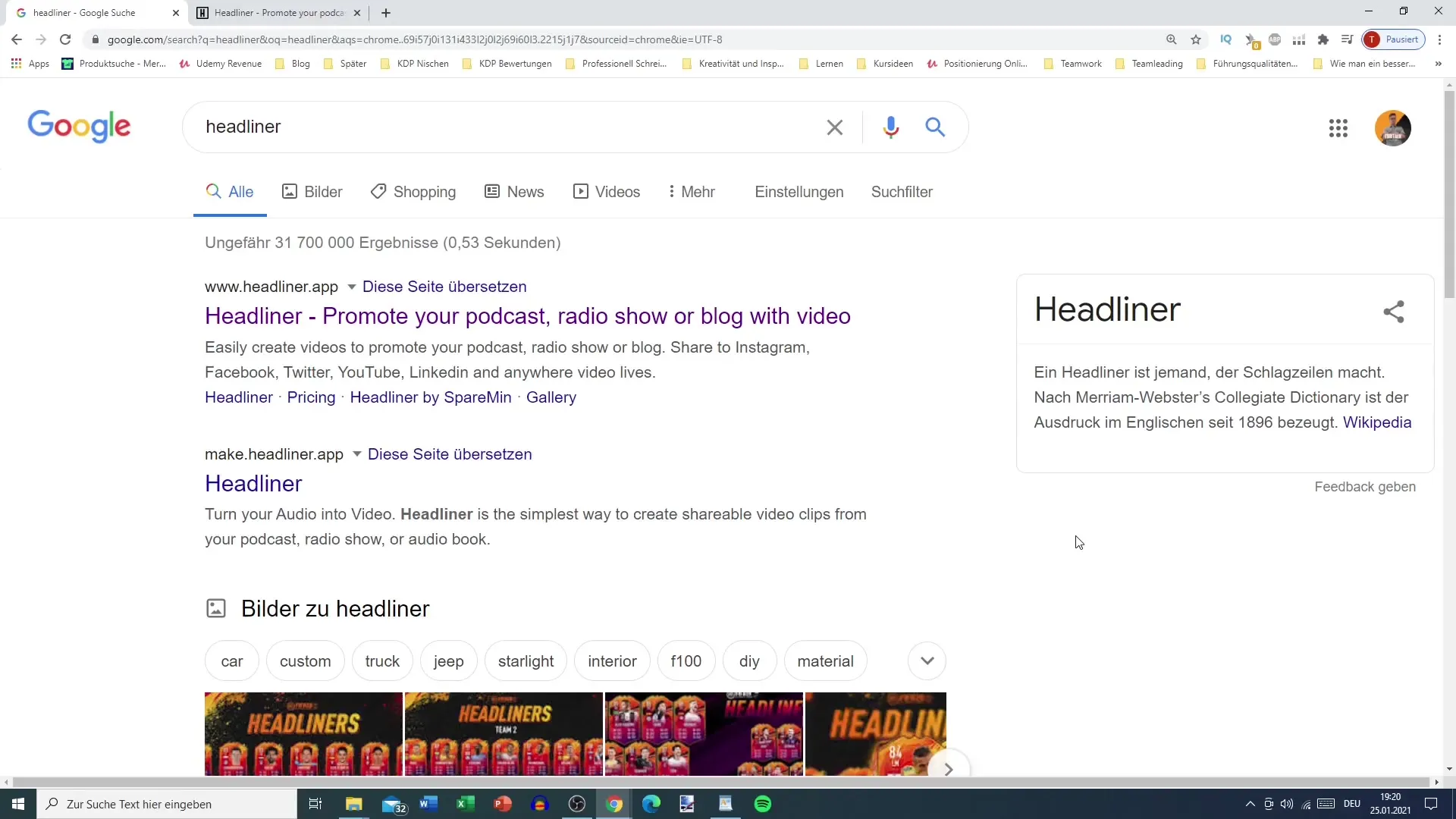Open the Windows Start menu
1456x819 pixels.
[18, 804]
